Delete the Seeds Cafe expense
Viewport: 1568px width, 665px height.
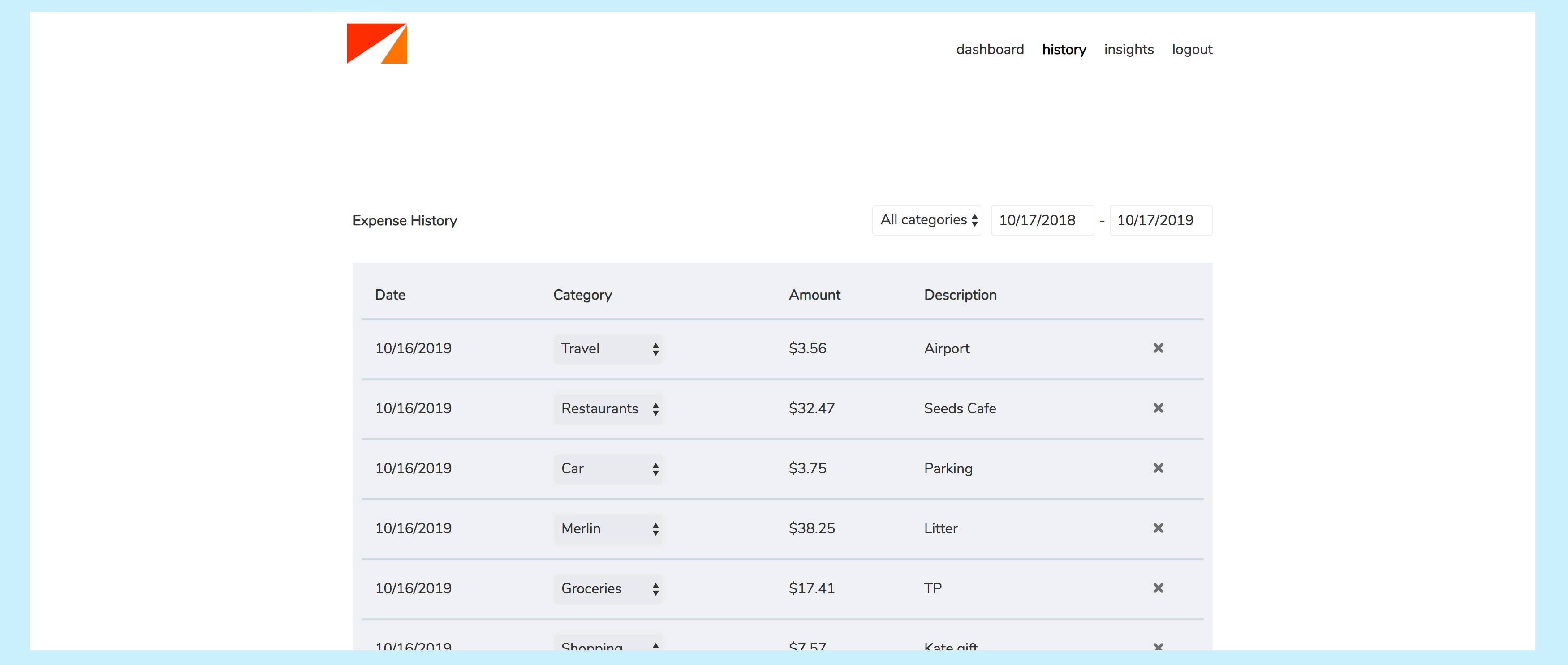tap(1158, 408)
